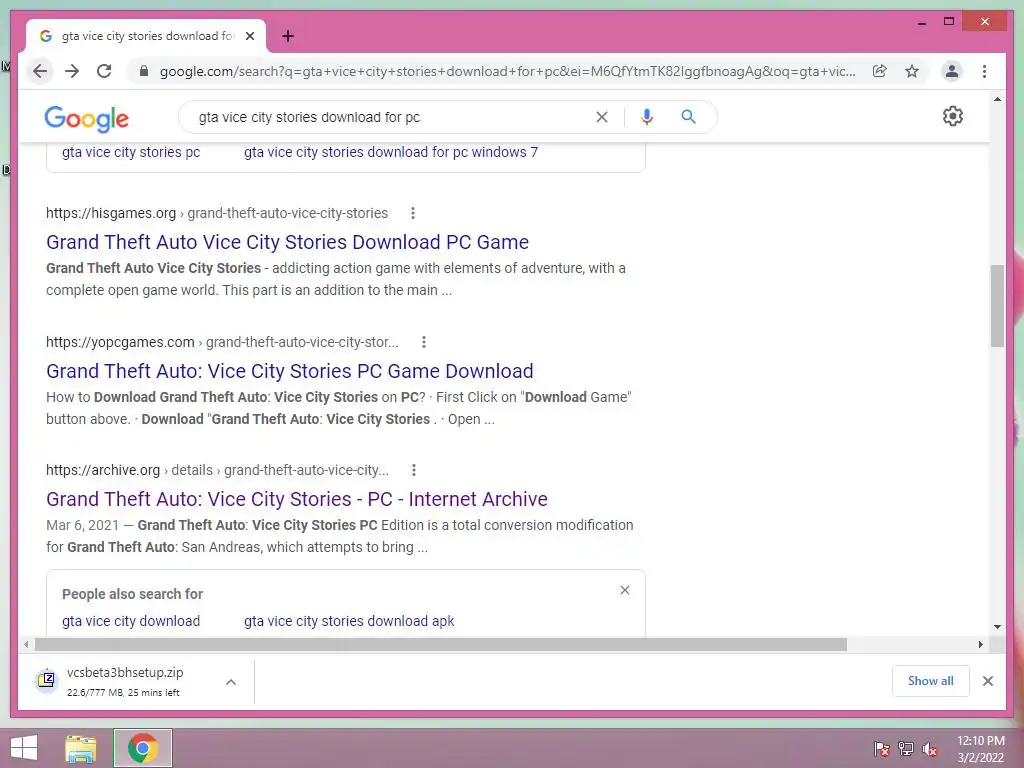Select the gta vice city stories tab

tap(146, 36)
